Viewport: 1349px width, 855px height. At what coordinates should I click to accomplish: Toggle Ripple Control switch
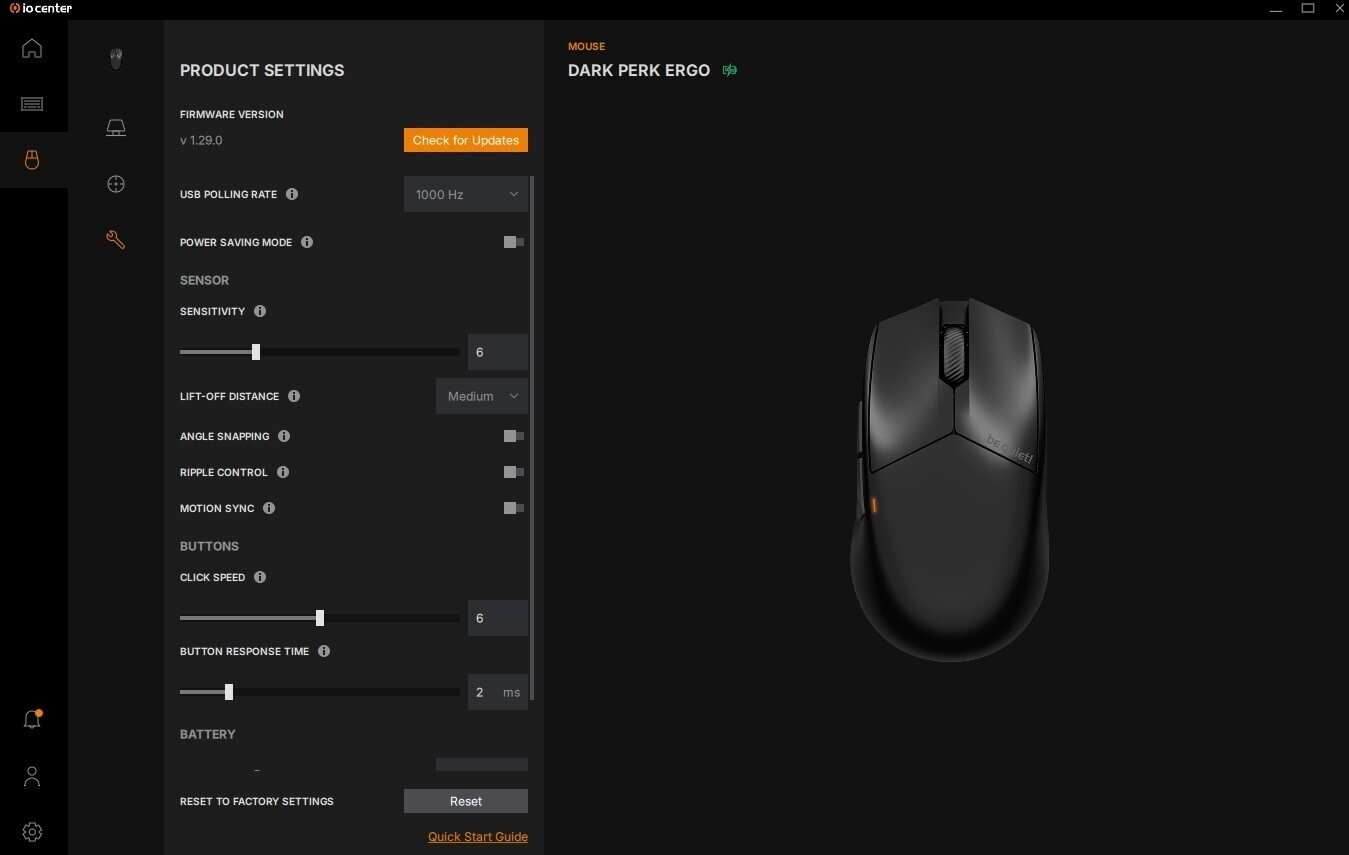click(514, 472)
